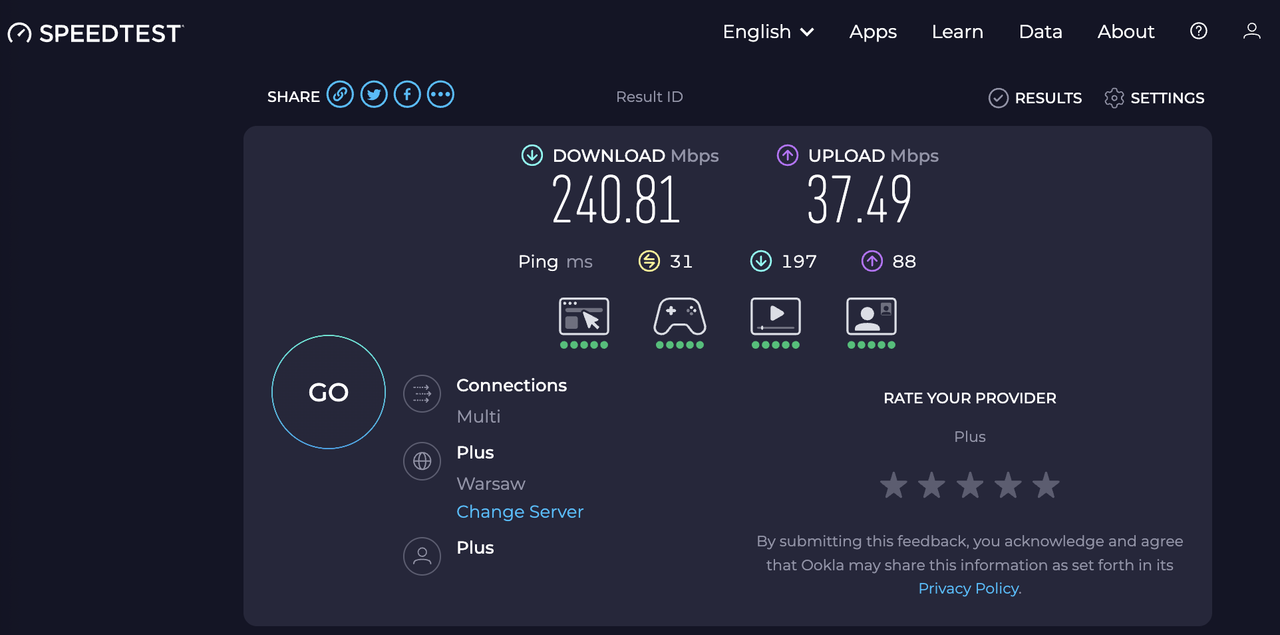Image resolution: width=1280 pixels, height=635 pixels.
Task: Click the 37.49 upload speed value
Action: click(860, 200)
